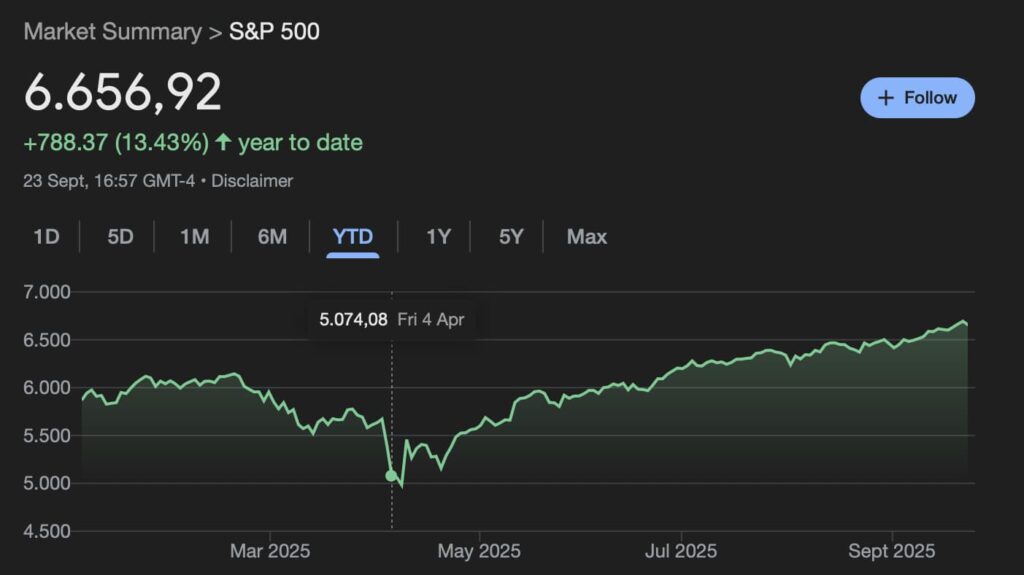Click the green dot on the chart line
Image resolution: width=1024 pixels, height=575 pixels.
pyautogui.click(x=391, y=476)
